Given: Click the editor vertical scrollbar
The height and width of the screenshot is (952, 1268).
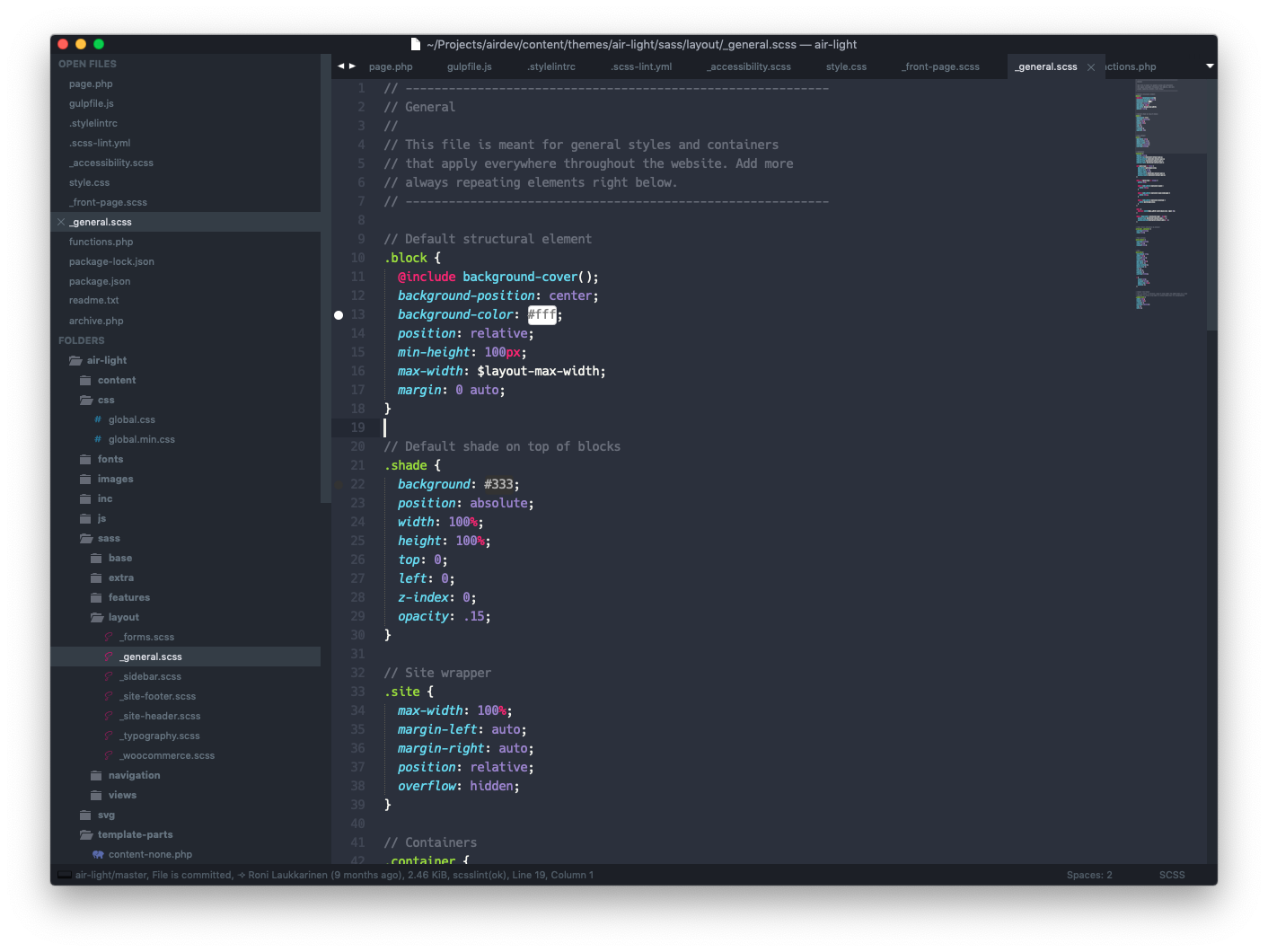Looking at the screenshot, I should 1211,205.
